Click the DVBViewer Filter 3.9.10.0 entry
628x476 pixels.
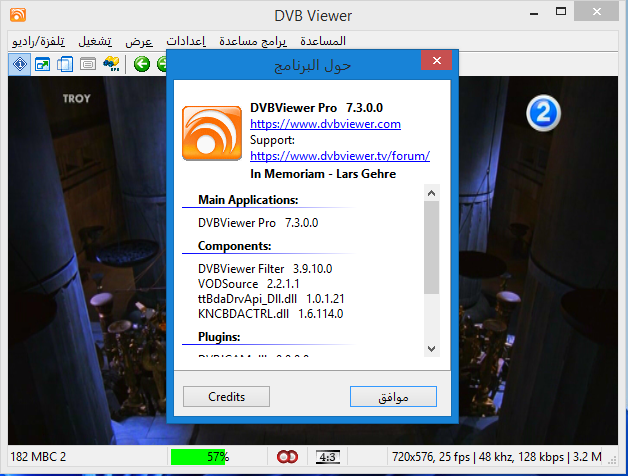click(265, 269)
